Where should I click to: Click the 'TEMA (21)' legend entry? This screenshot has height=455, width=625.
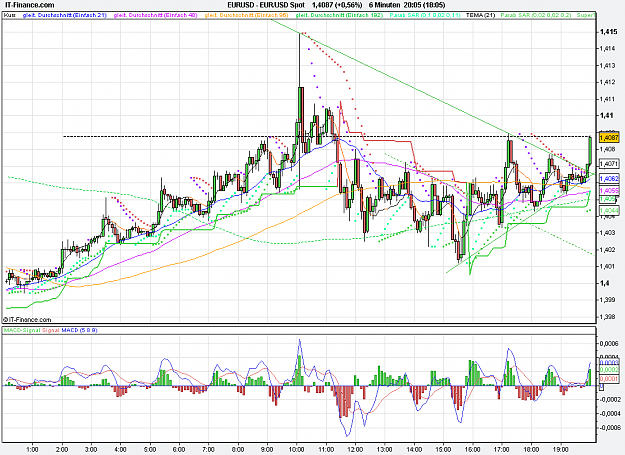click(x=480, y=15)
